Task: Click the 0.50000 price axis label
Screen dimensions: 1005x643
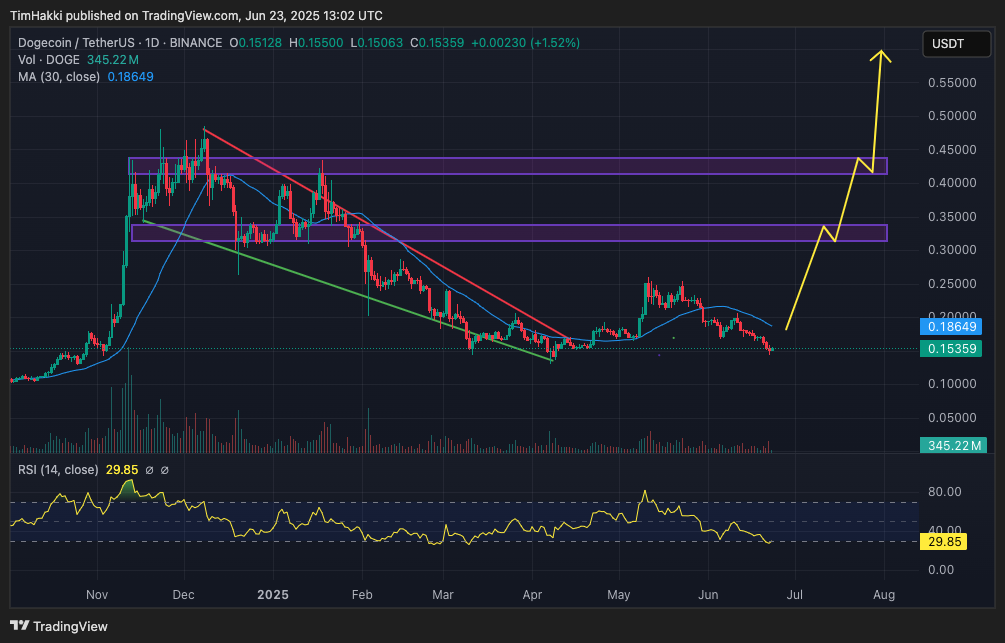Action: coord(952,116)
